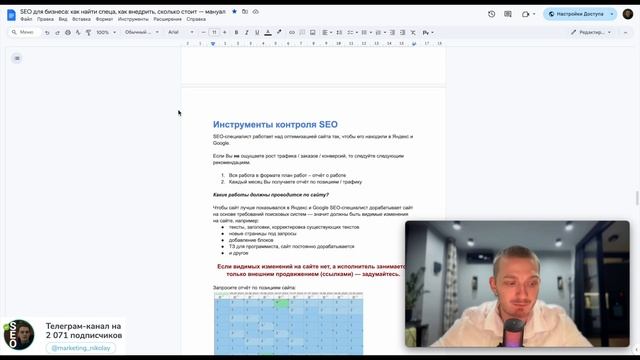The height and width of the screenshot is (360, 640).
Task: Clear text formatting
Action: click(413, 32)
